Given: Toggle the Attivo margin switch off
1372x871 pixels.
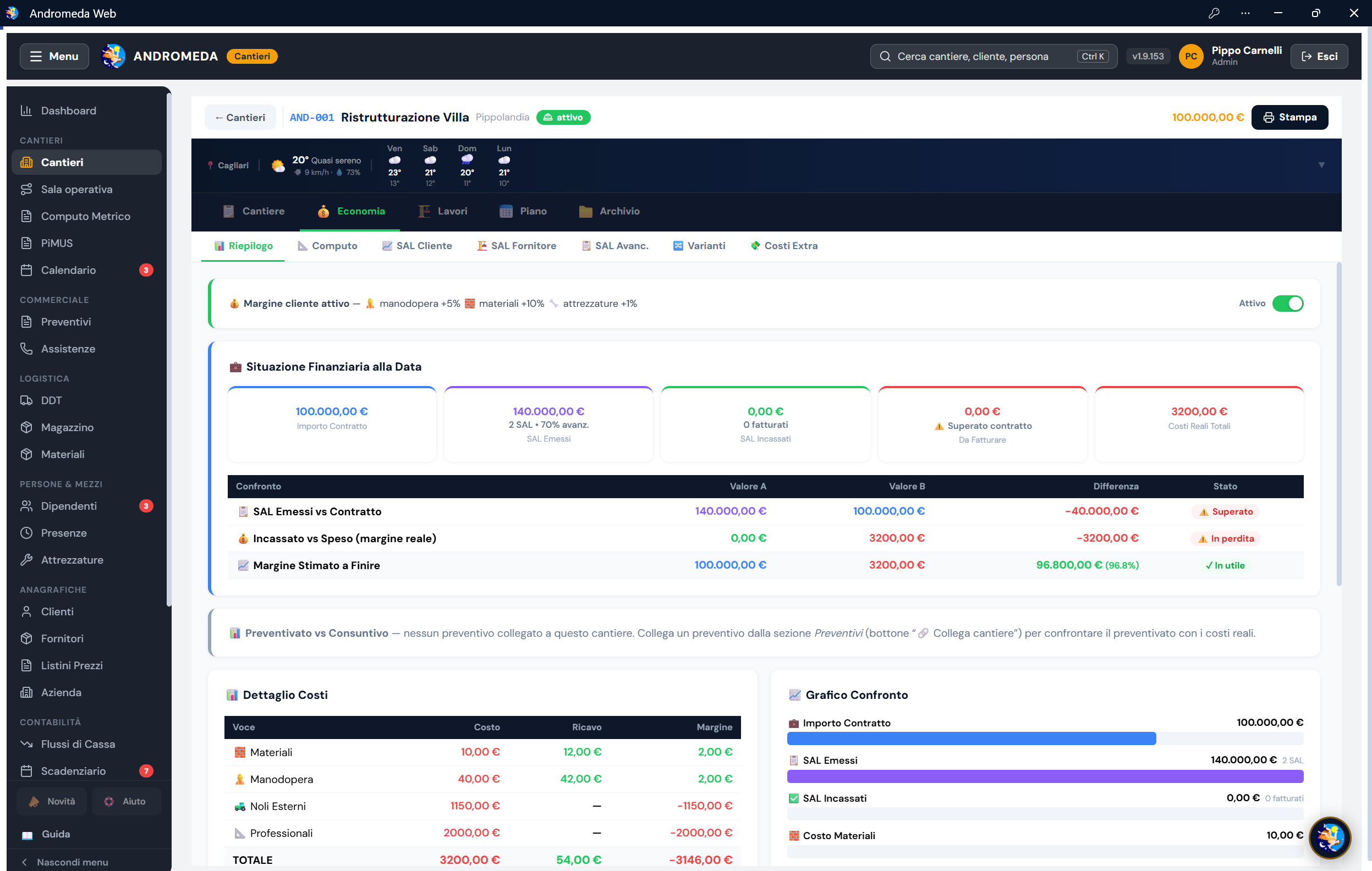Looking at the screenshot, I should (1288, 304).
